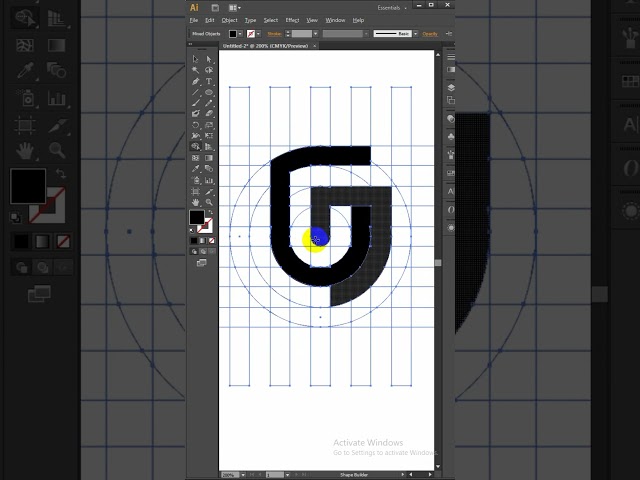This screenshot has width=640, height=480.
Task: Select the Magic Wand tool
Action: [x=196, y=70]
